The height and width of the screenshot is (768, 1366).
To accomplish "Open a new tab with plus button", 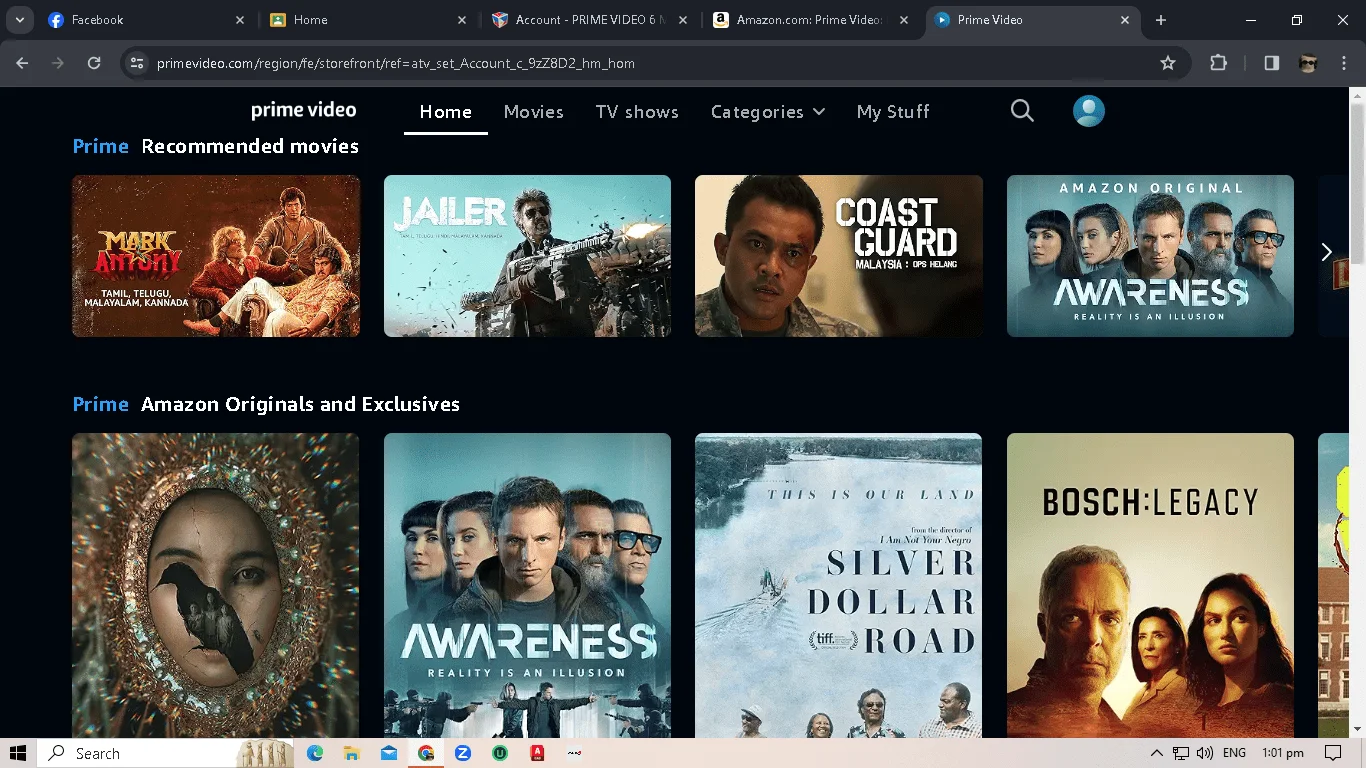I will pyautogui.click(x=1161, y=20).
